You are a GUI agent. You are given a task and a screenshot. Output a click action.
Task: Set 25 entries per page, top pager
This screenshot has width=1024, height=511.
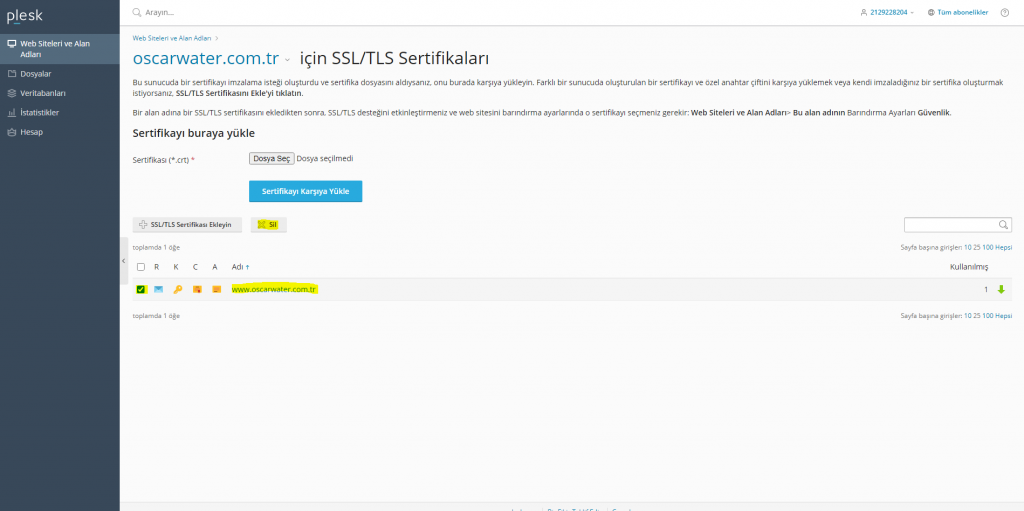(976, 248)
